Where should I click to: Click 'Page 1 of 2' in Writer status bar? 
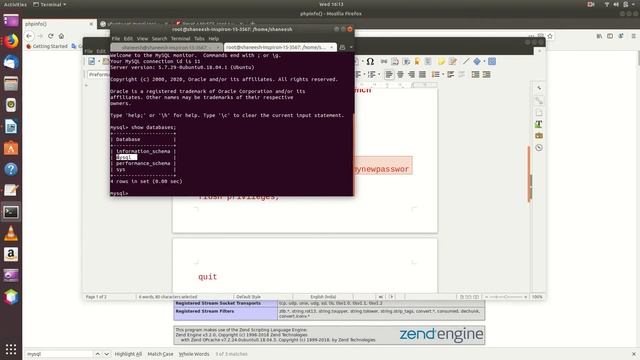96,297
